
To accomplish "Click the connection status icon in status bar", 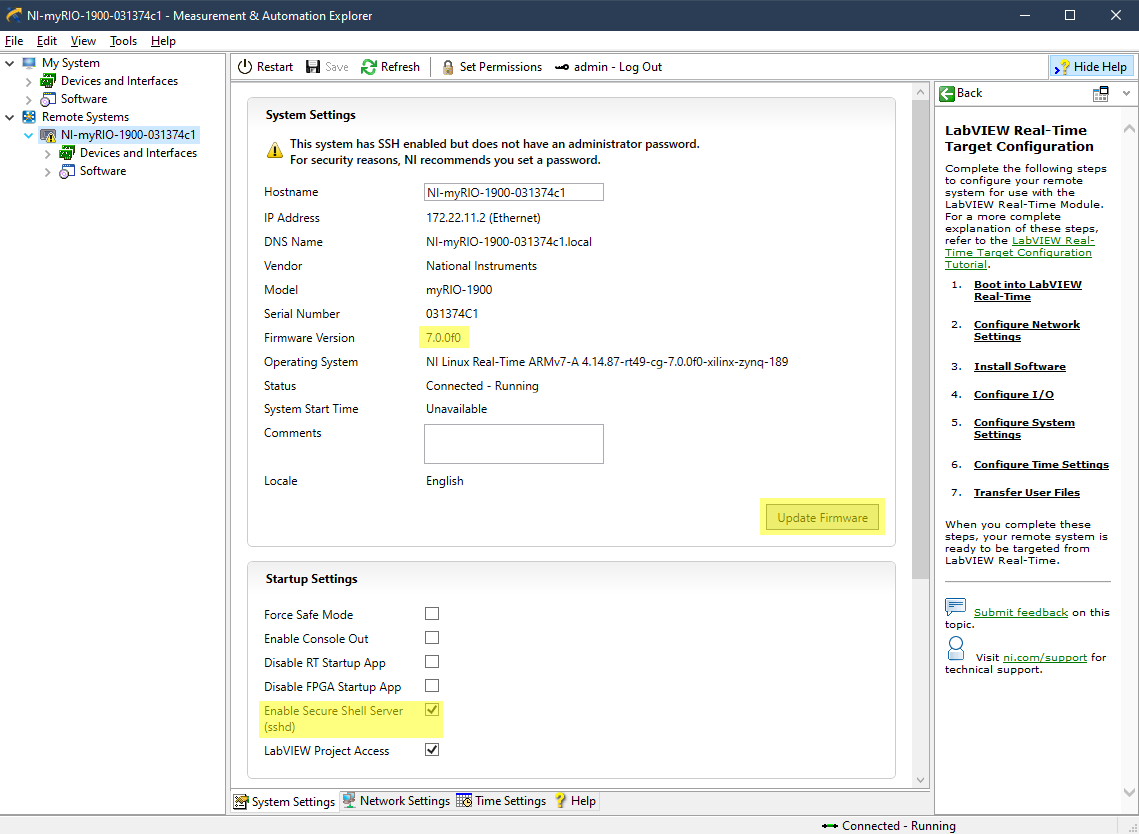I will tap(830, 826).
